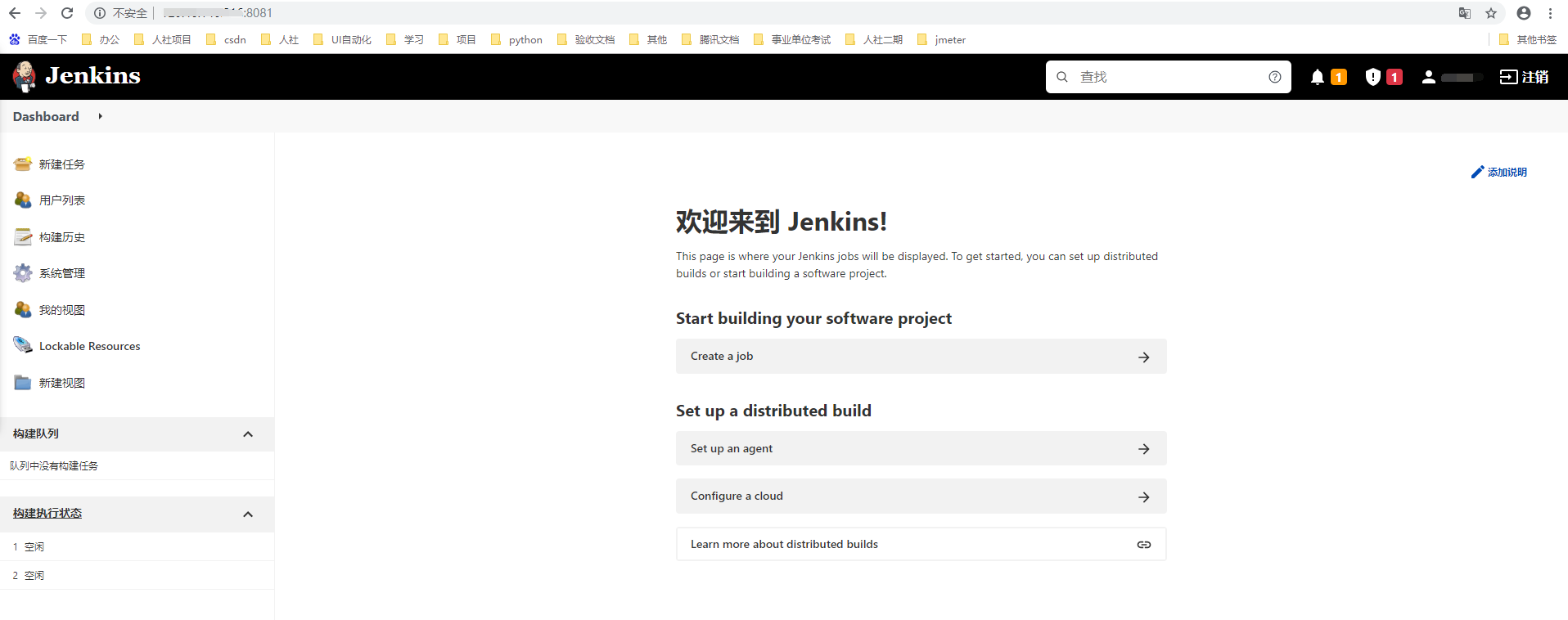Collapse the 构建队列 panel
Viewport: 1568px width, 620px height.
coord(248,434)
